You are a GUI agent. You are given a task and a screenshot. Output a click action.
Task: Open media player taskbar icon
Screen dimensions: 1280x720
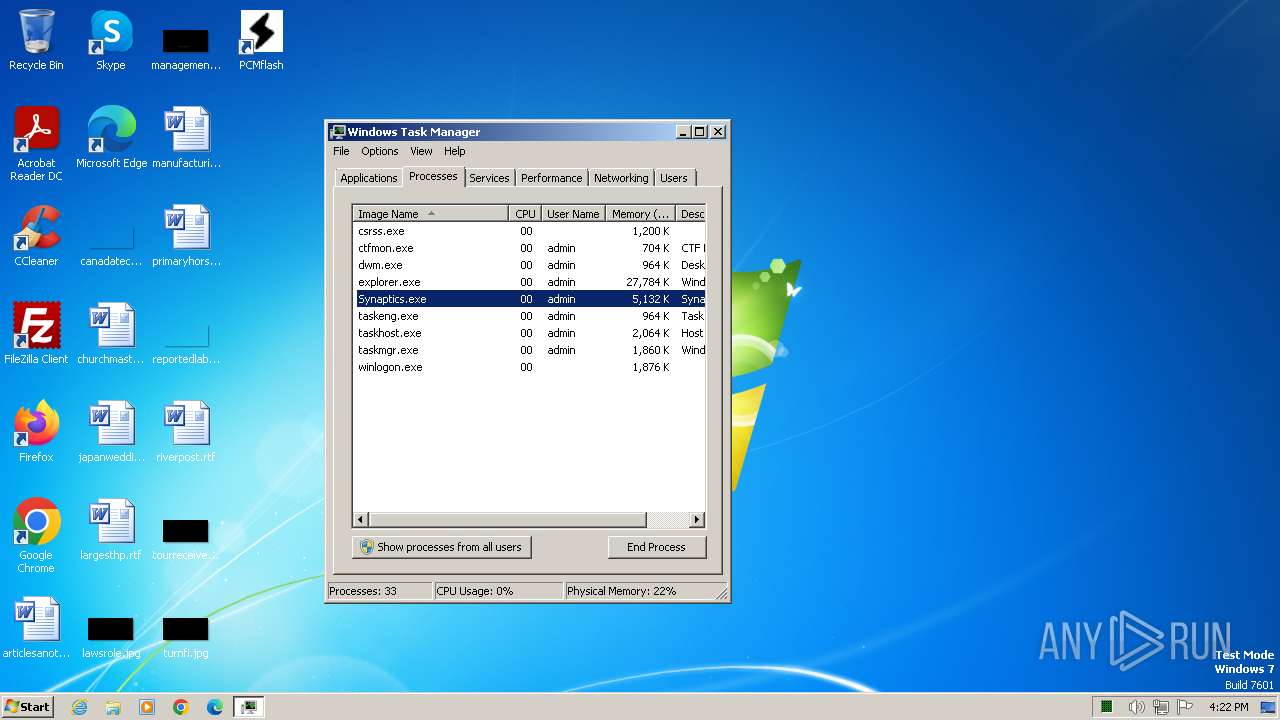click(147, 707)
